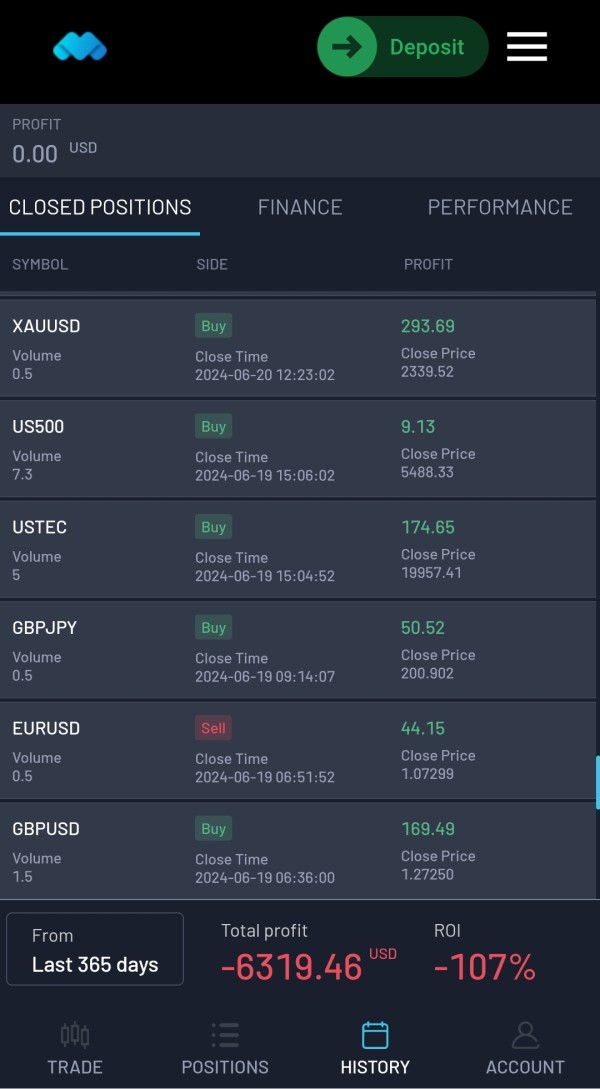Sort by the Profit column header
The height and width of the screenshot is (1089, 600).
click(x=428, y=264)
